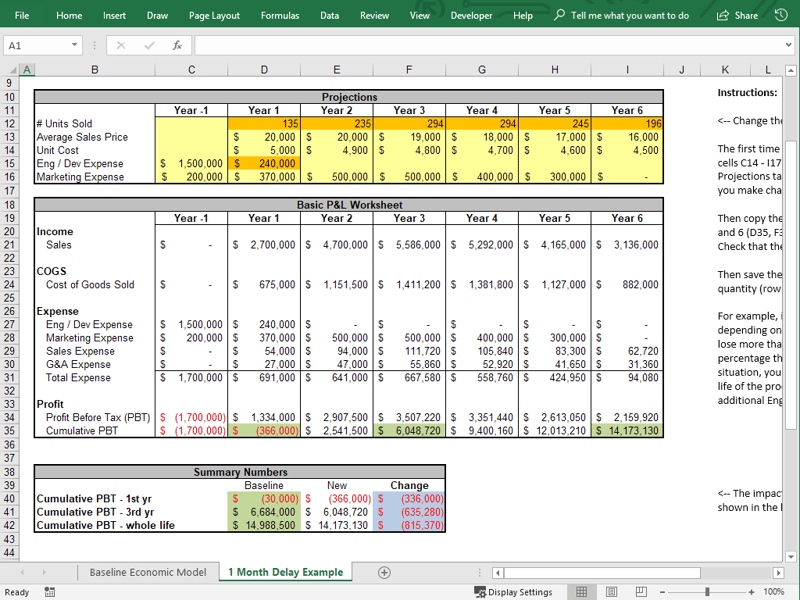
Task: Expand the formula bar chevron
Action: (788, 45)
